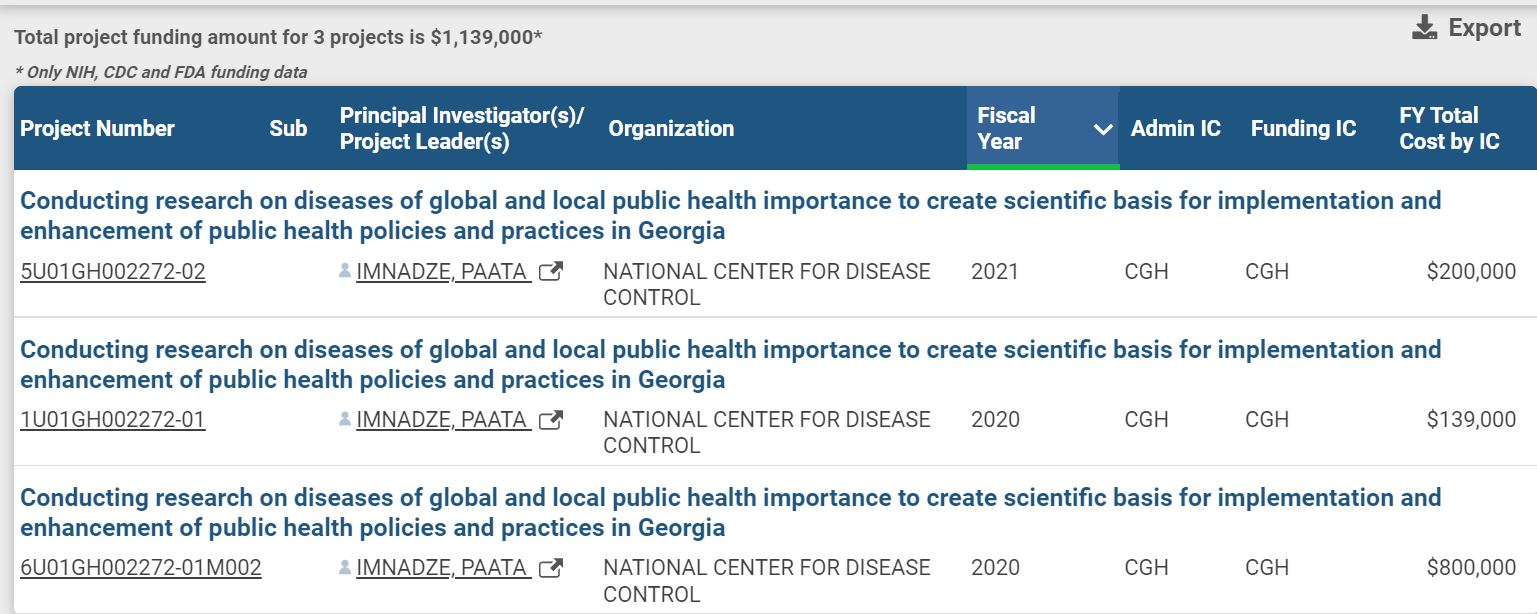Open project number 5U01GH002272-02 link

pos(113,272)
